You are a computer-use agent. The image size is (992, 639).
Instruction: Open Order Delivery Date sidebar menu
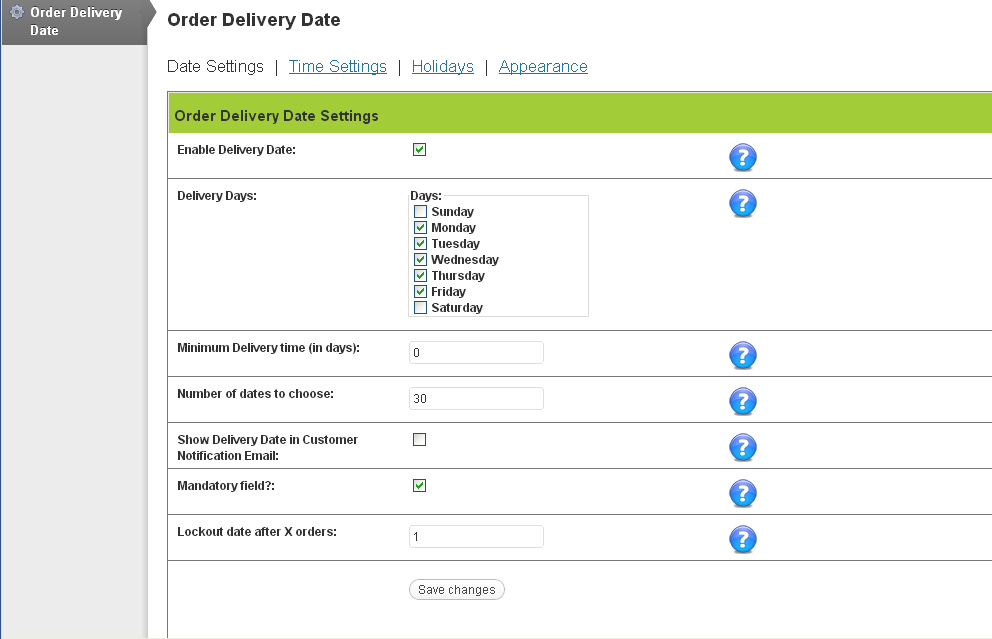pos(75,22)
